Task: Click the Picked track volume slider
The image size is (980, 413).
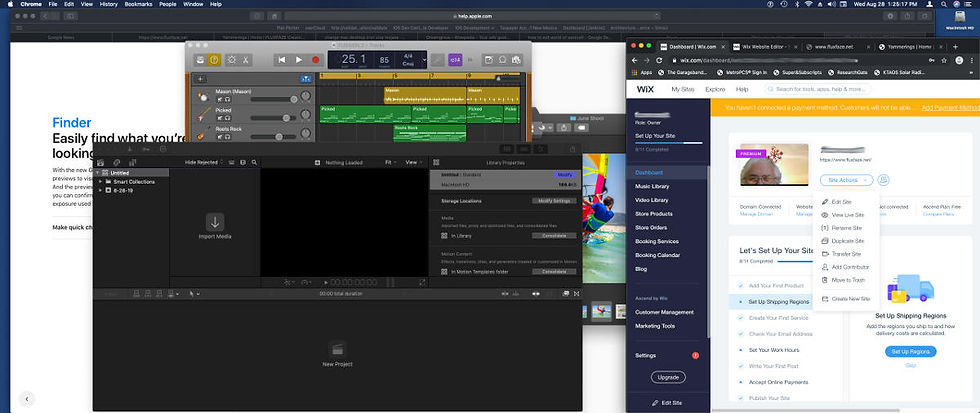Action: 274,117
